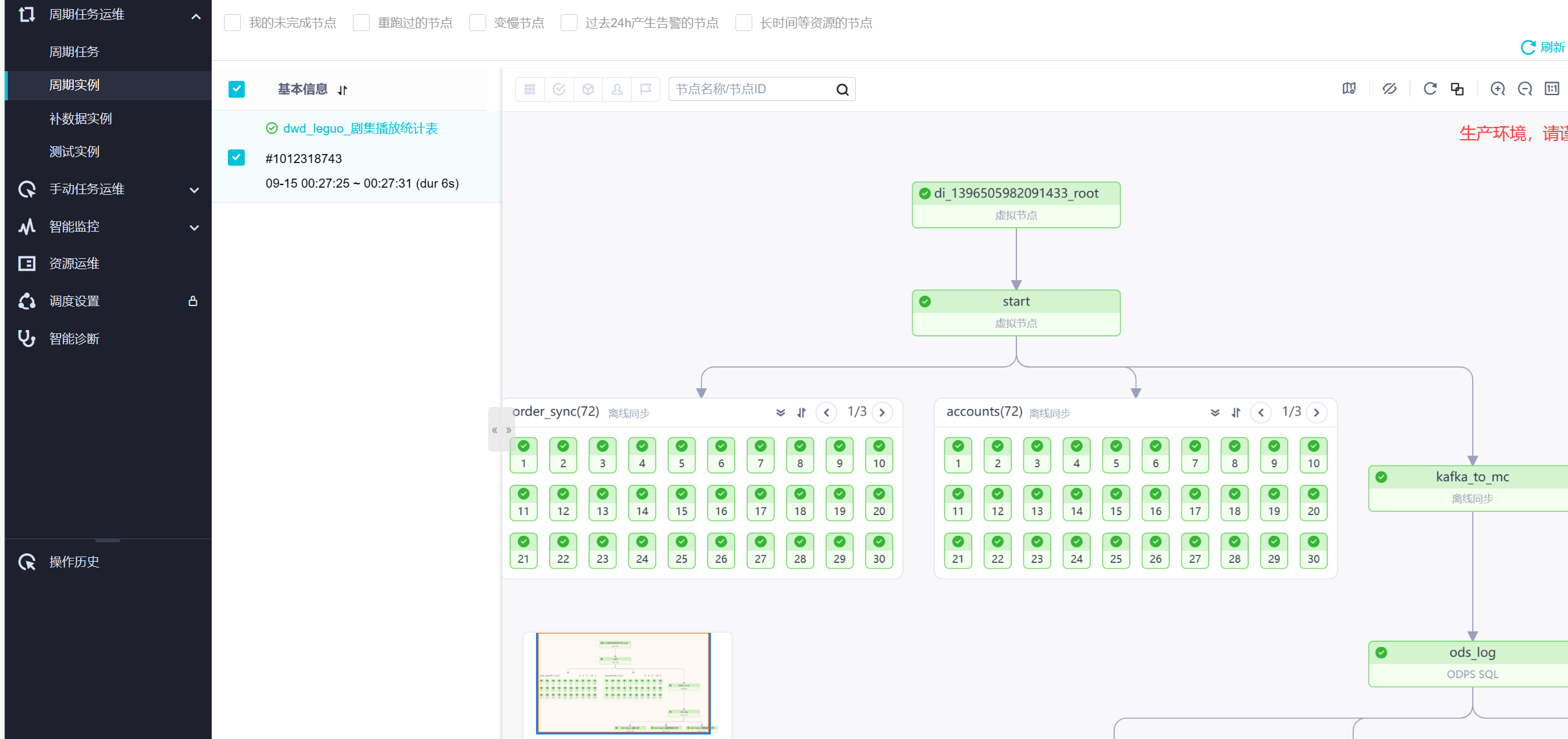
Task: Open 操作历史 in sidebar
Action: tap(74, 562)
